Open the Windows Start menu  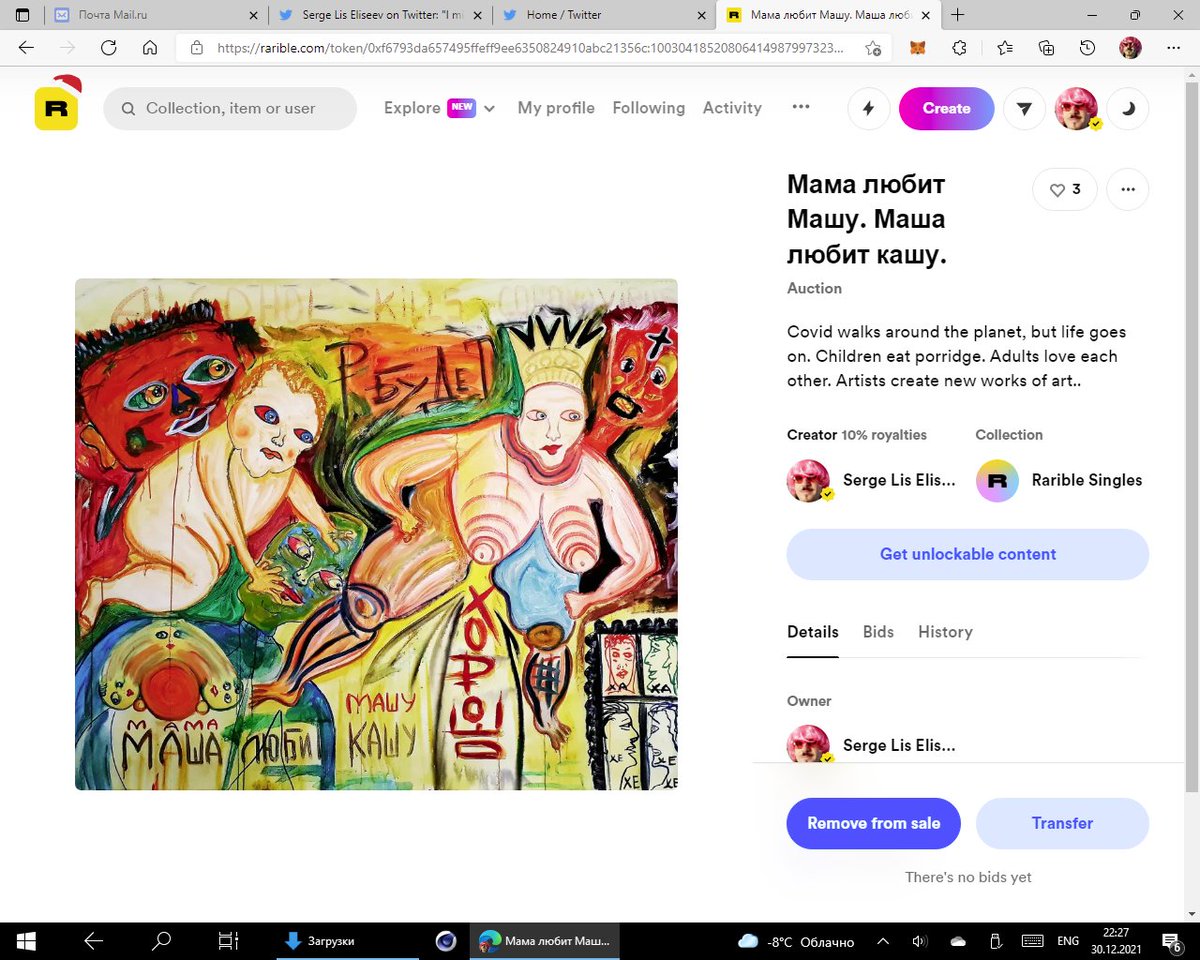[x=26, y=941]
